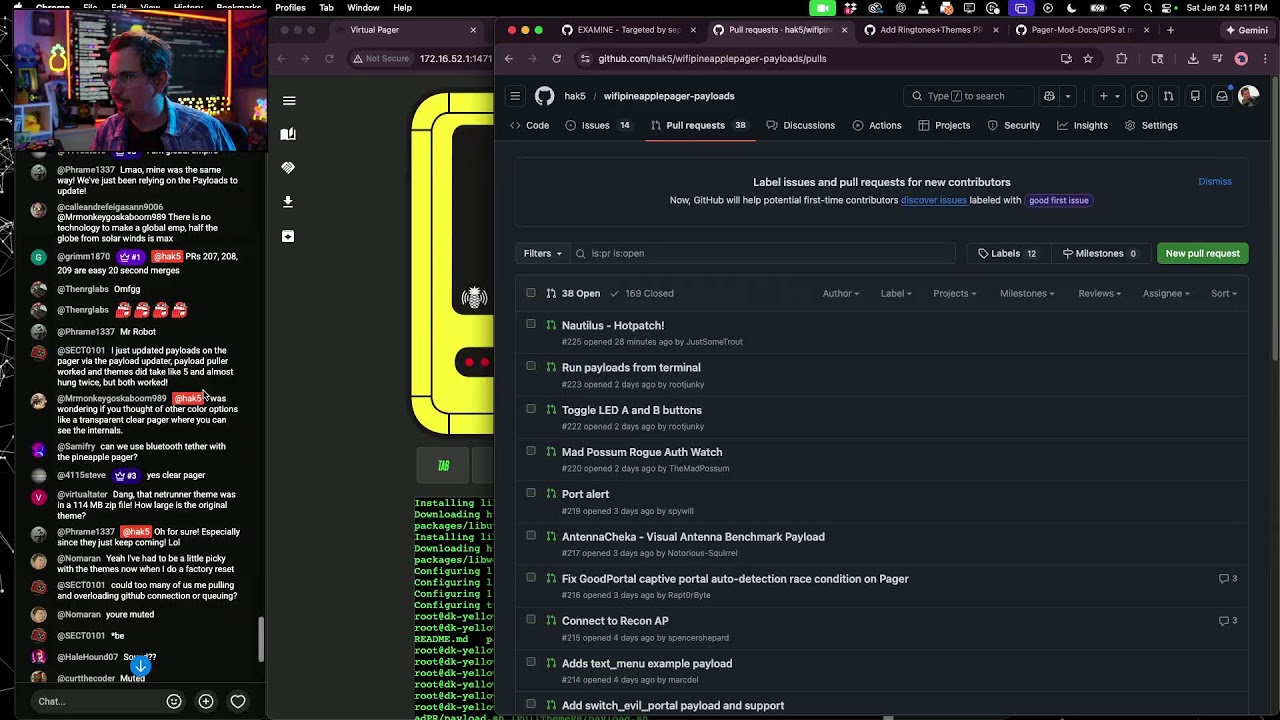Jump to latest chat messages arrow
The width and height of the screenshot is (1280, 720).
[x=141, y=666]
